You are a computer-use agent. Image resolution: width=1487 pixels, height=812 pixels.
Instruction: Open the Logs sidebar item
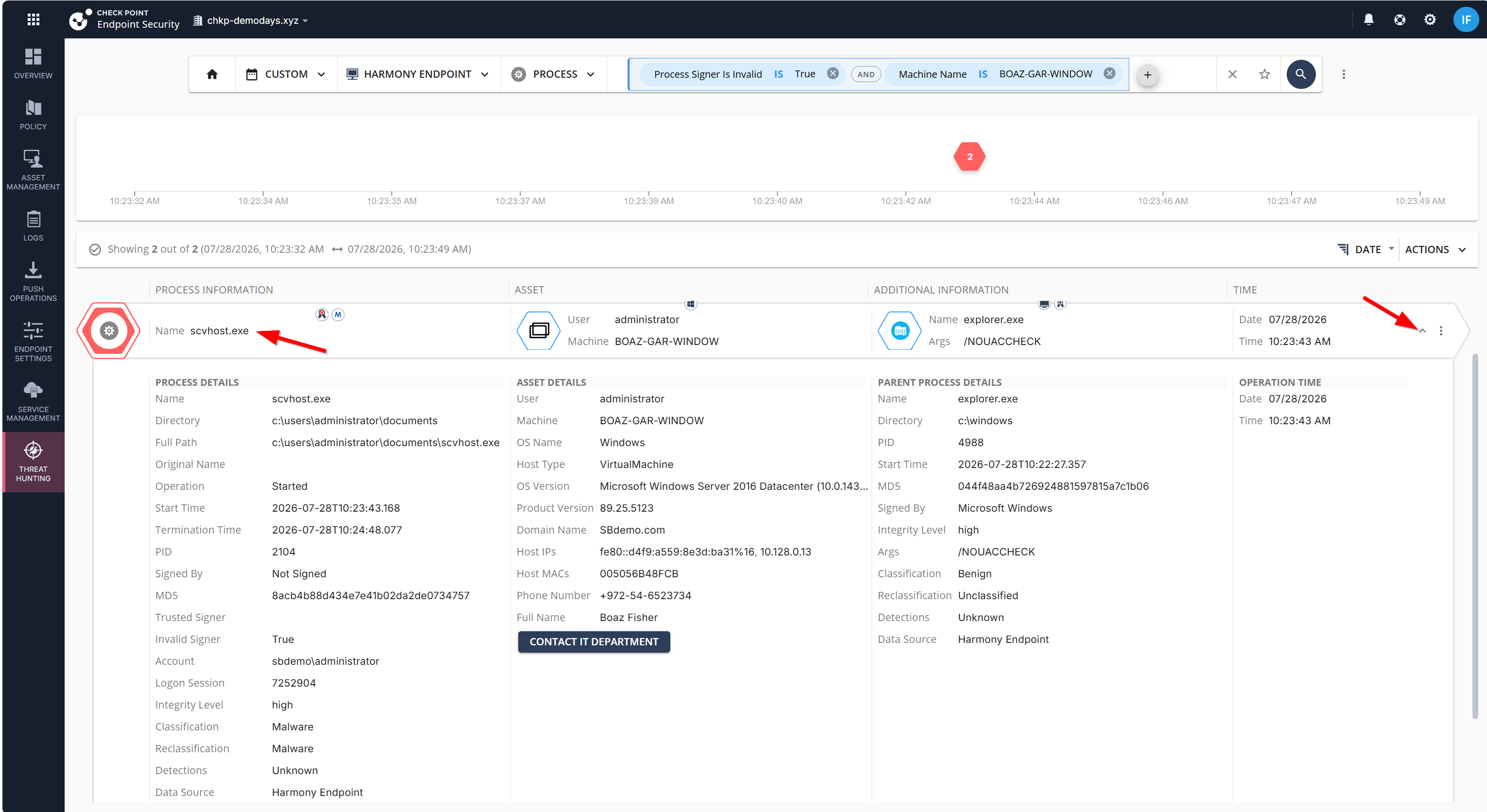tap(33, 226)
